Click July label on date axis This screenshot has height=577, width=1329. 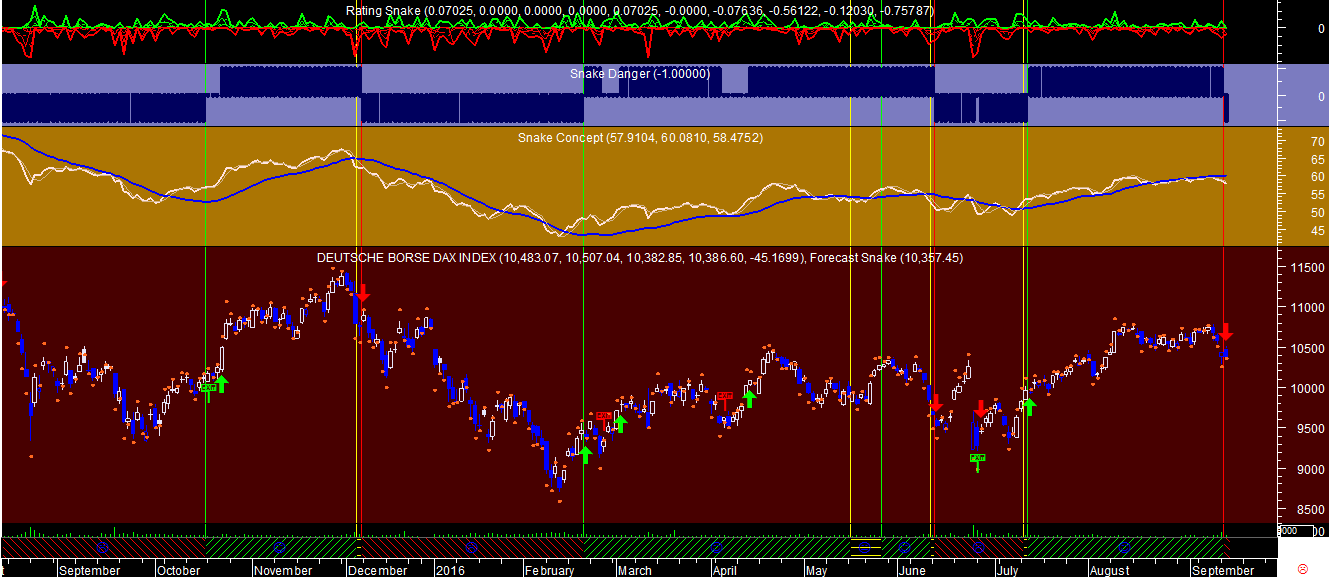click(x=1007, y=570)
